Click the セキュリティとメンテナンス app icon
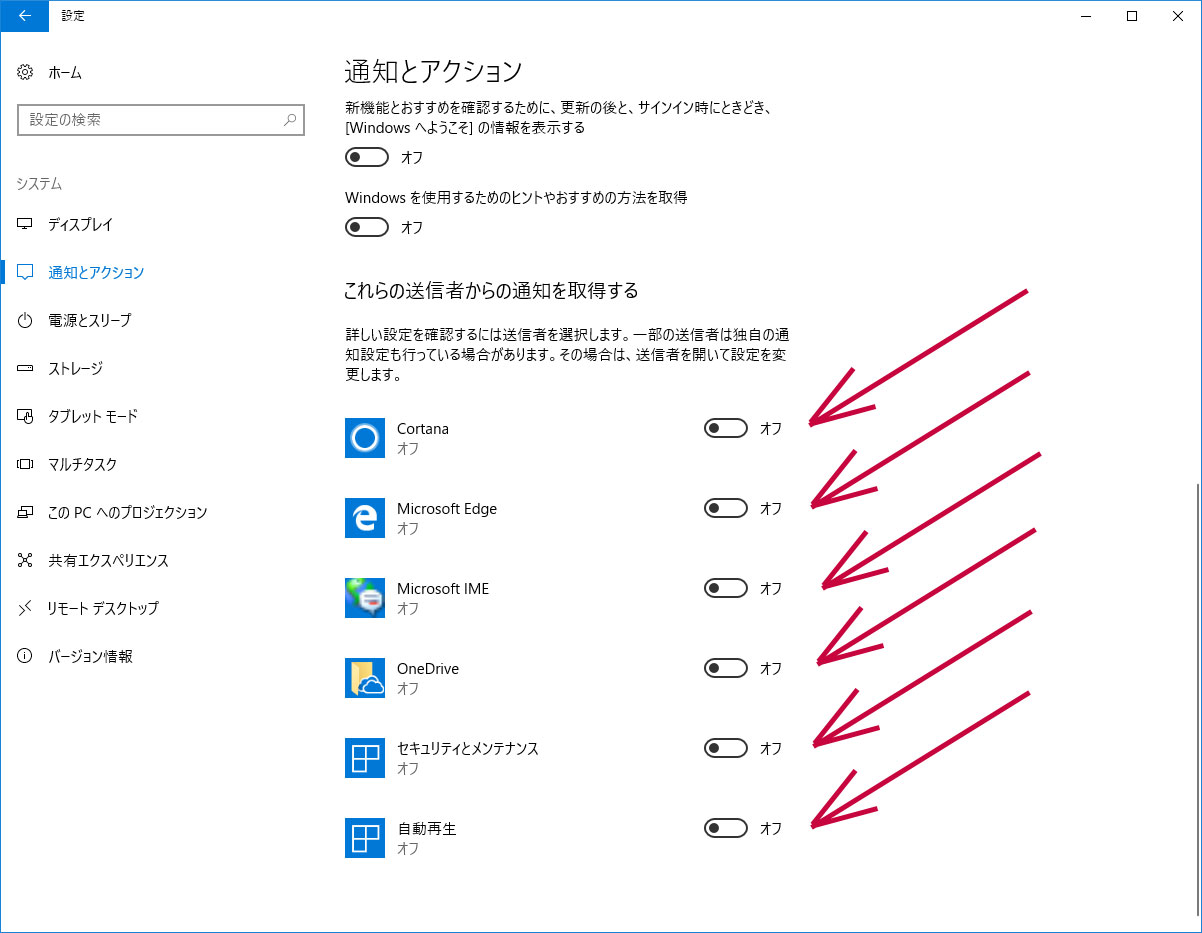1202x933 pixels. point(365,758)
